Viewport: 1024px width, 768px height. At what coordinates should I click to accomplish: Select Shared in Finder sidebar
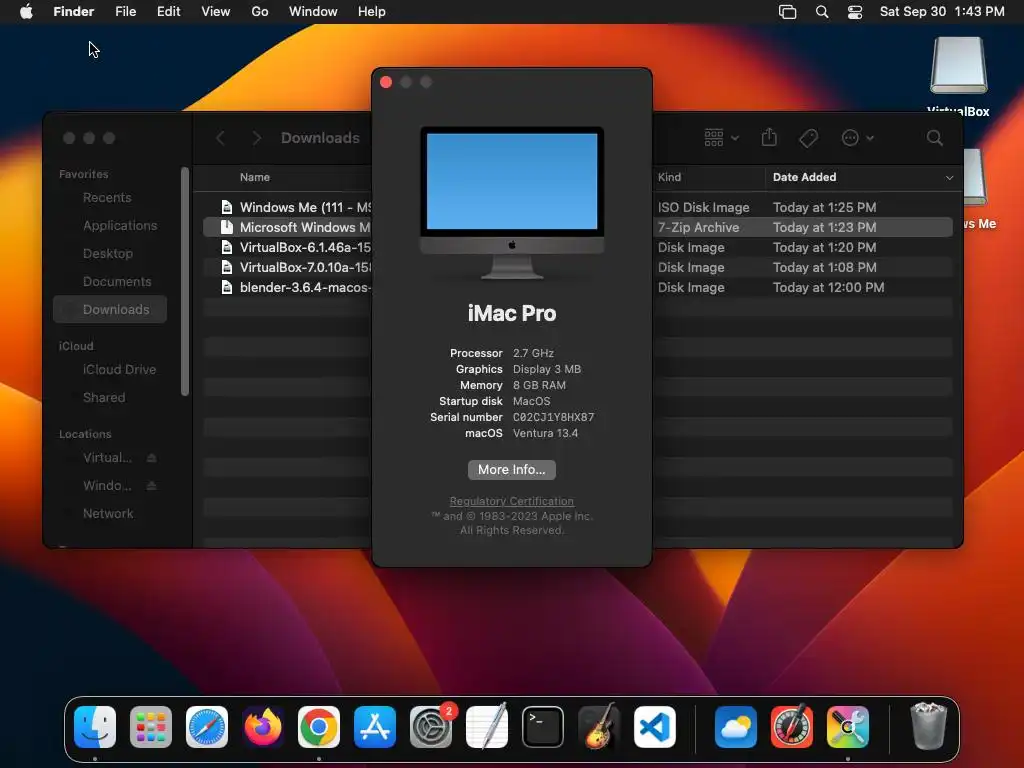pos(104,398)
